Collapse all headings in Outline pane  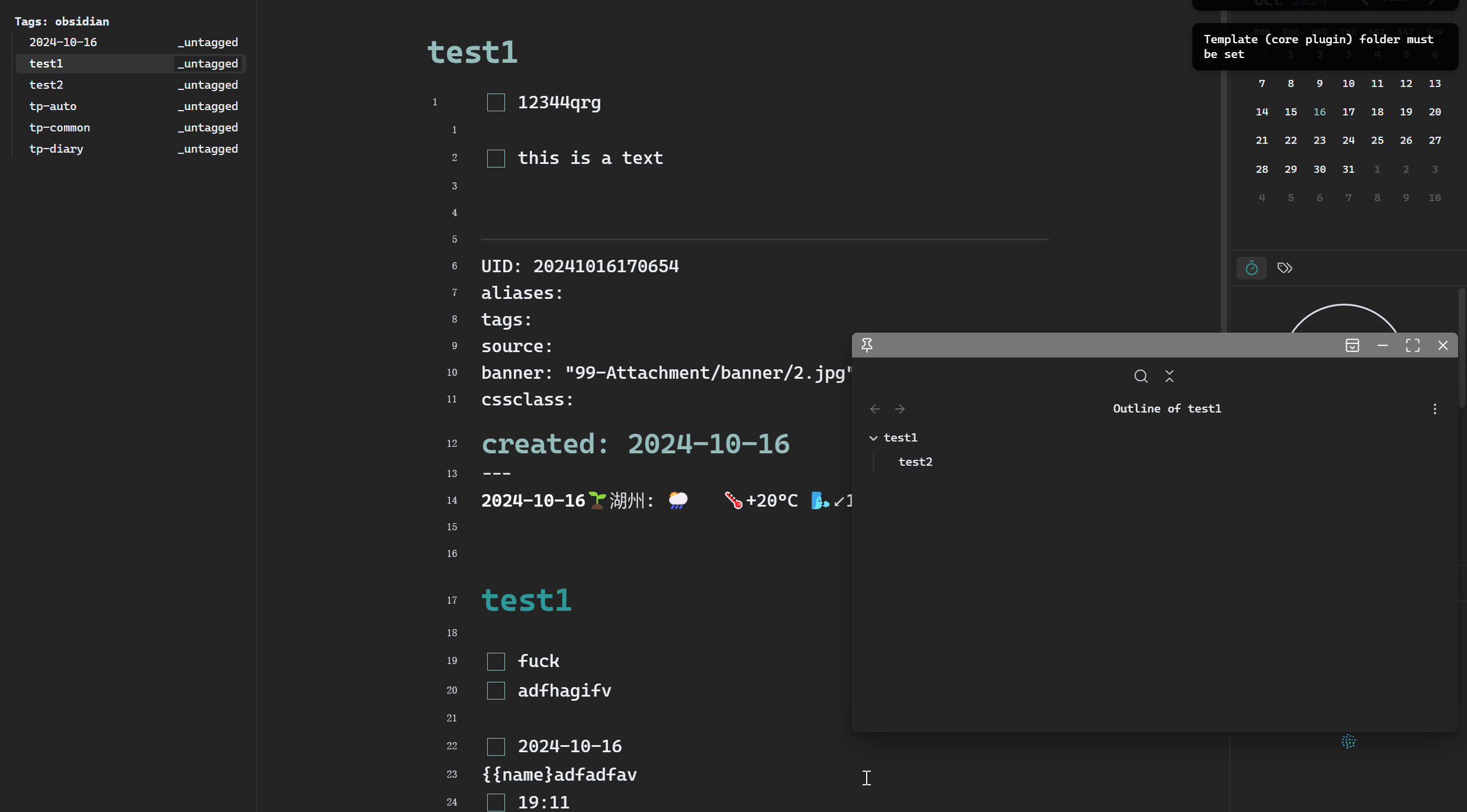1169,376
